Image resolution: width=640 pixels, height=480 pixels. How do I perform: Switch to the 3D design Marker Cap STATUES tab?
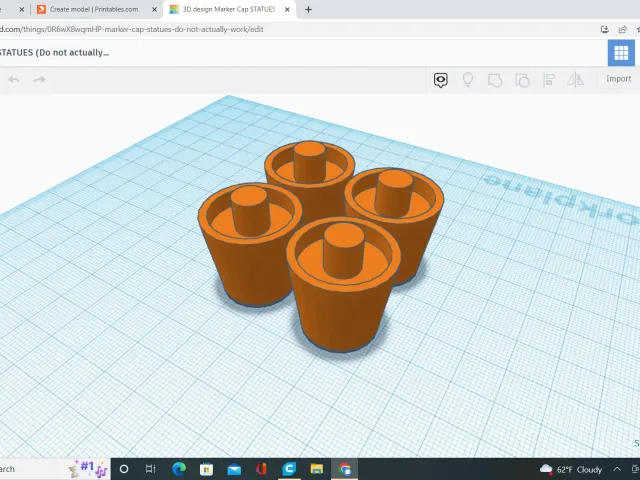click(229, 9)
